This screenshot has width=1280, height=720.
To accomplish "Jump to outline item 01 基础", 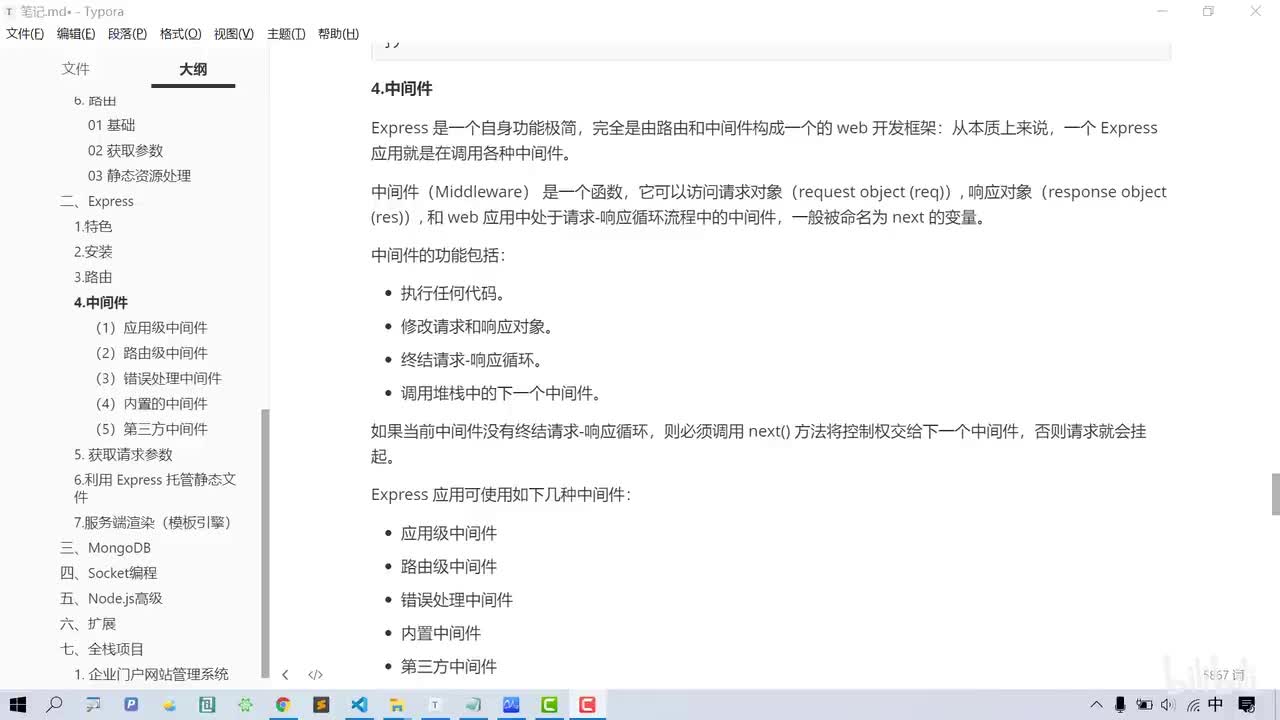I will [111, 125].
